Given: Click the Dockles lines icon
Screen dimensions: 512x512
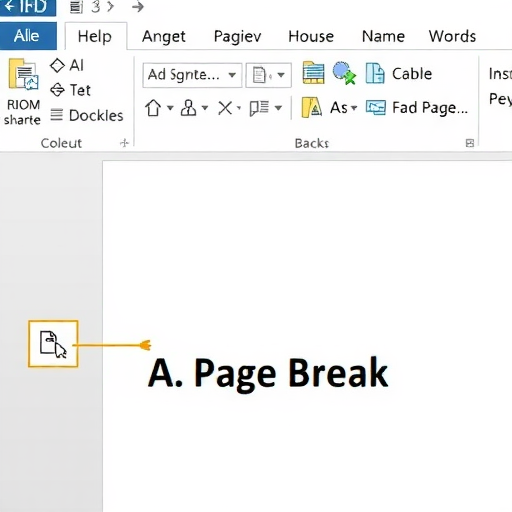Looking at the screenshot, I should 56,115.
